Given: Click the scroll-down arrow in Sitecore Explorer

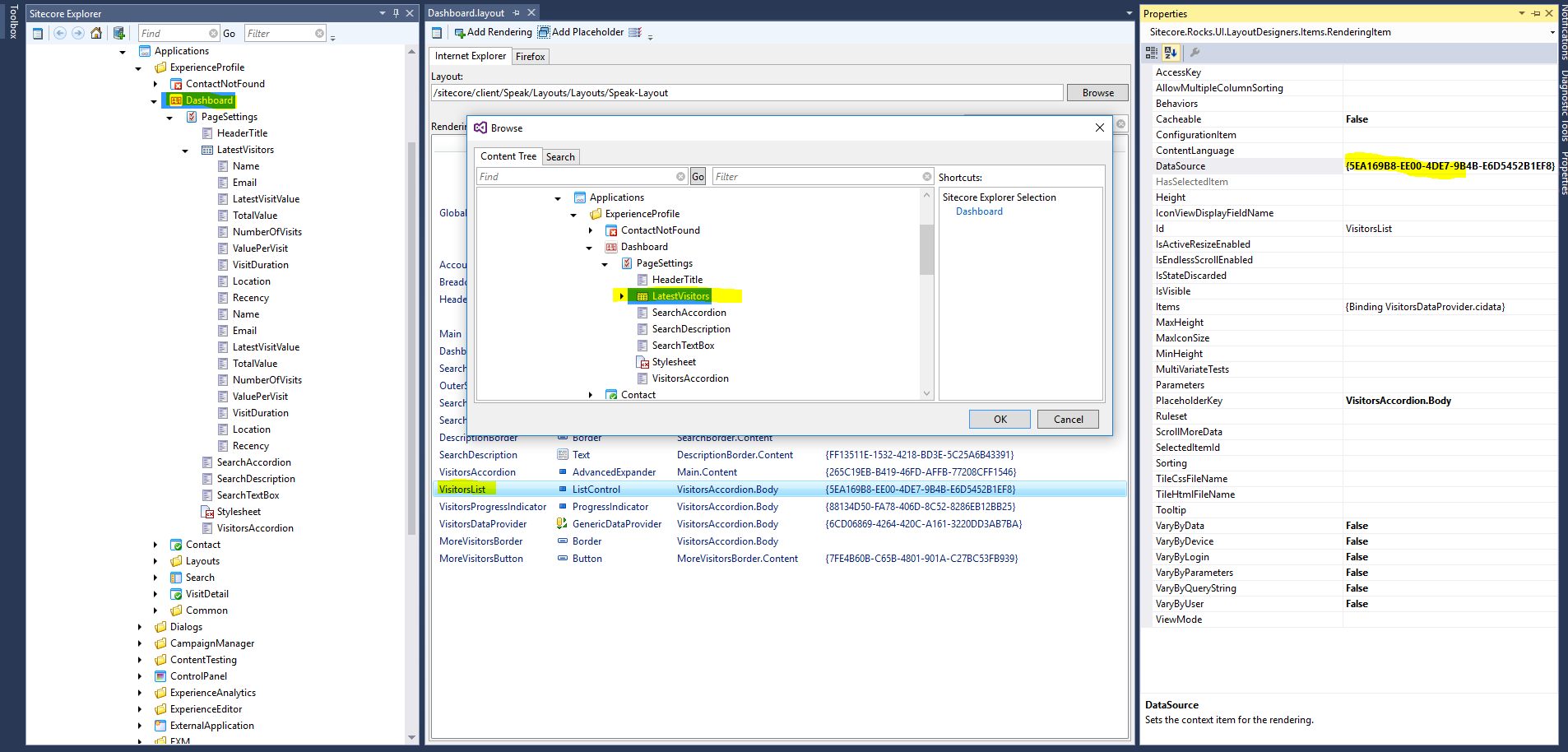Looking at the screenshot, I should pyautogui.click(x=411, y=737).
